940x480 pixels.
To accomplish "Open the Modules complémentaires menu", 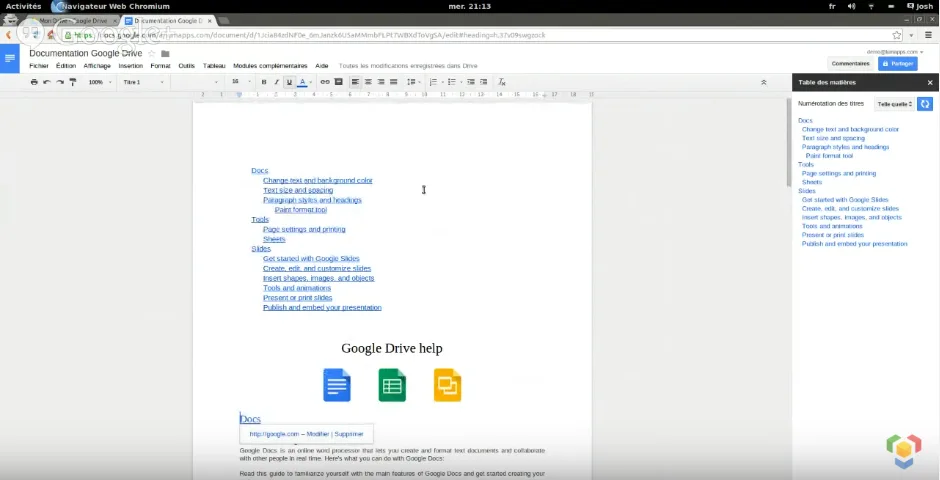I will (x=270, y=66).
